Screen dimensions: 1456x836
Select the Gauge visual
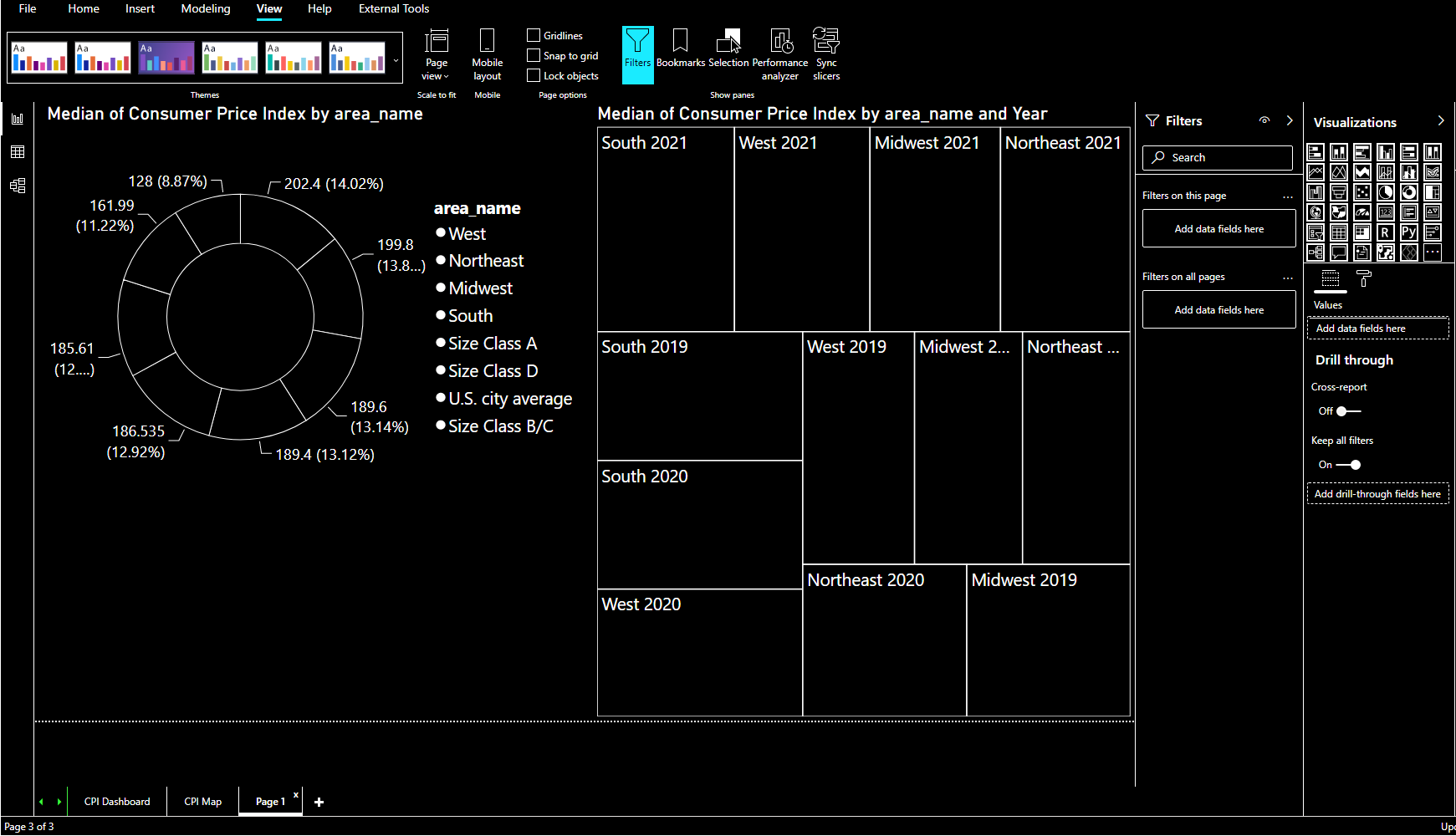[x=1362, y=212]
